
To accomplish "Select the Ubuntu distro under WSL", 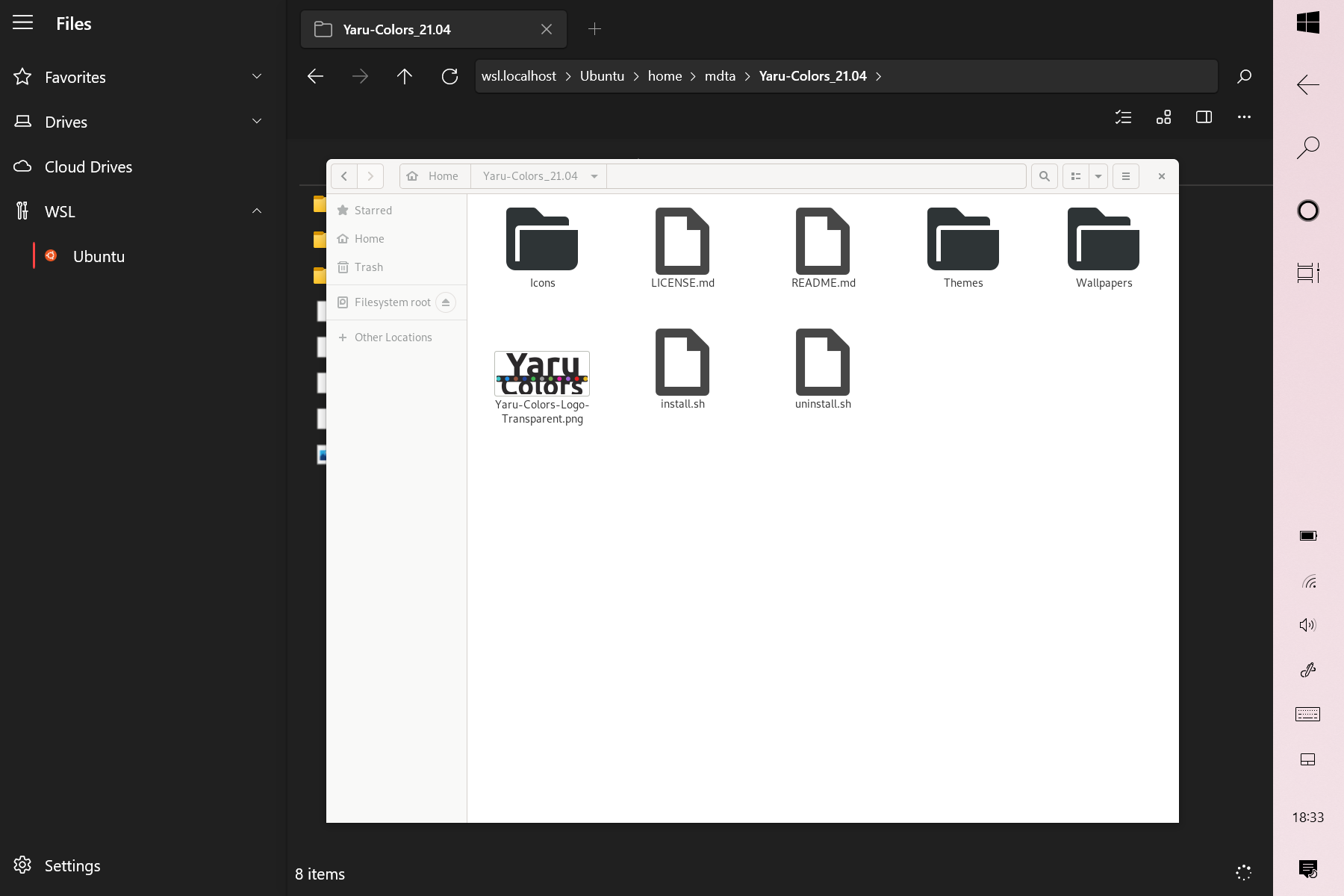I will [99, 256].
